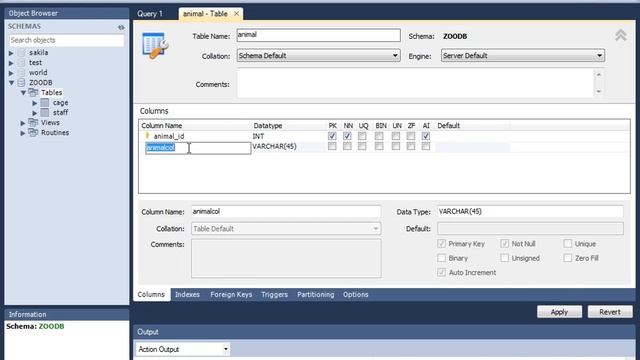Expand the sakila schema node
The image size is (640, 360).
pos(11,53)
